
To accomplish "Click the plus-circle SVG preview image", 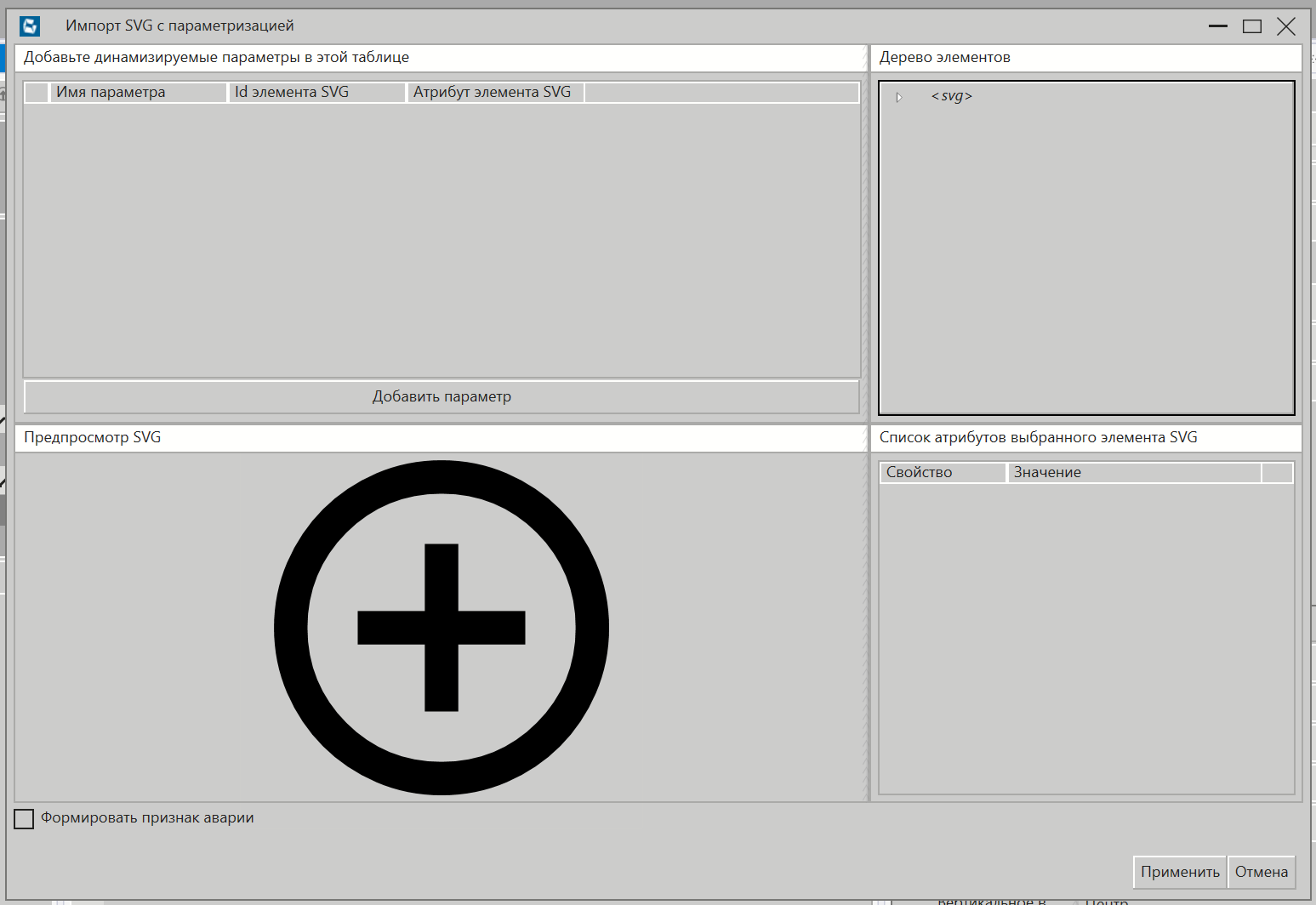I will (440, 627).
